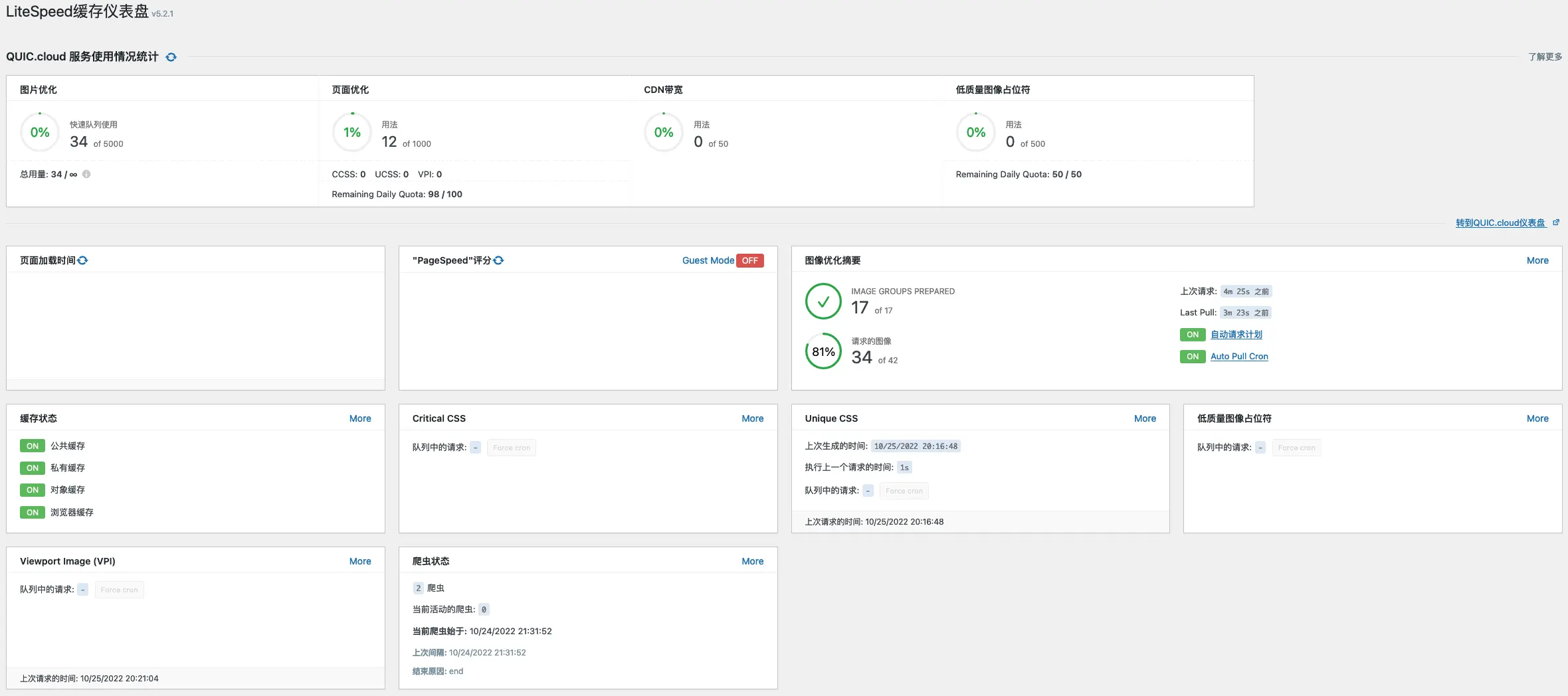Toggle Guest Mode OFF badge
This screenshot has width=1568, height=696.
[749, 260]
